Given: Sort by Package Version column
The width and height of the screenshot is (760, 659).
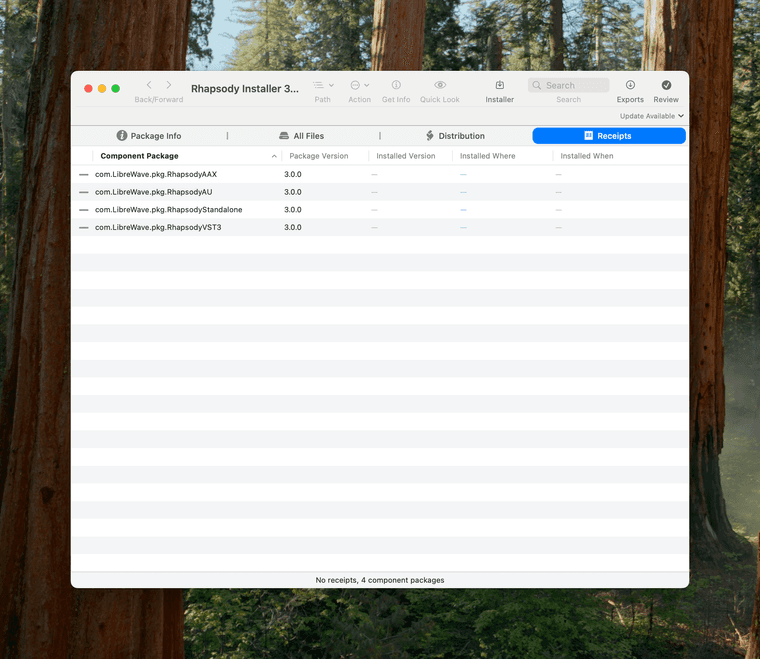Looking at the screenshot, I should pyautogui.click(x=318, y=156).
